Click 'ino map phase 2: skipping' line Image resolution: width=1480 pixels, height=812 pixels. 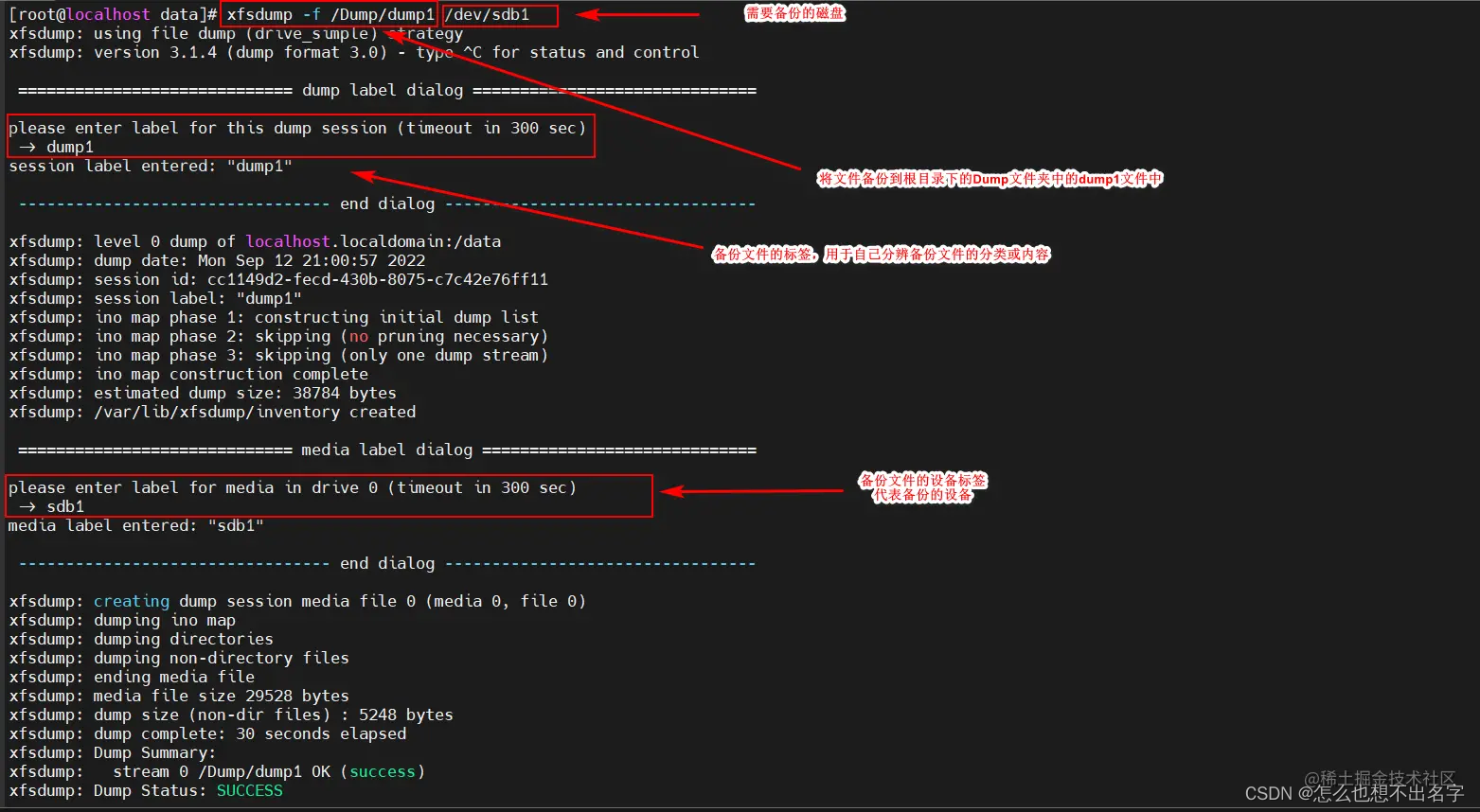(278, 336)
